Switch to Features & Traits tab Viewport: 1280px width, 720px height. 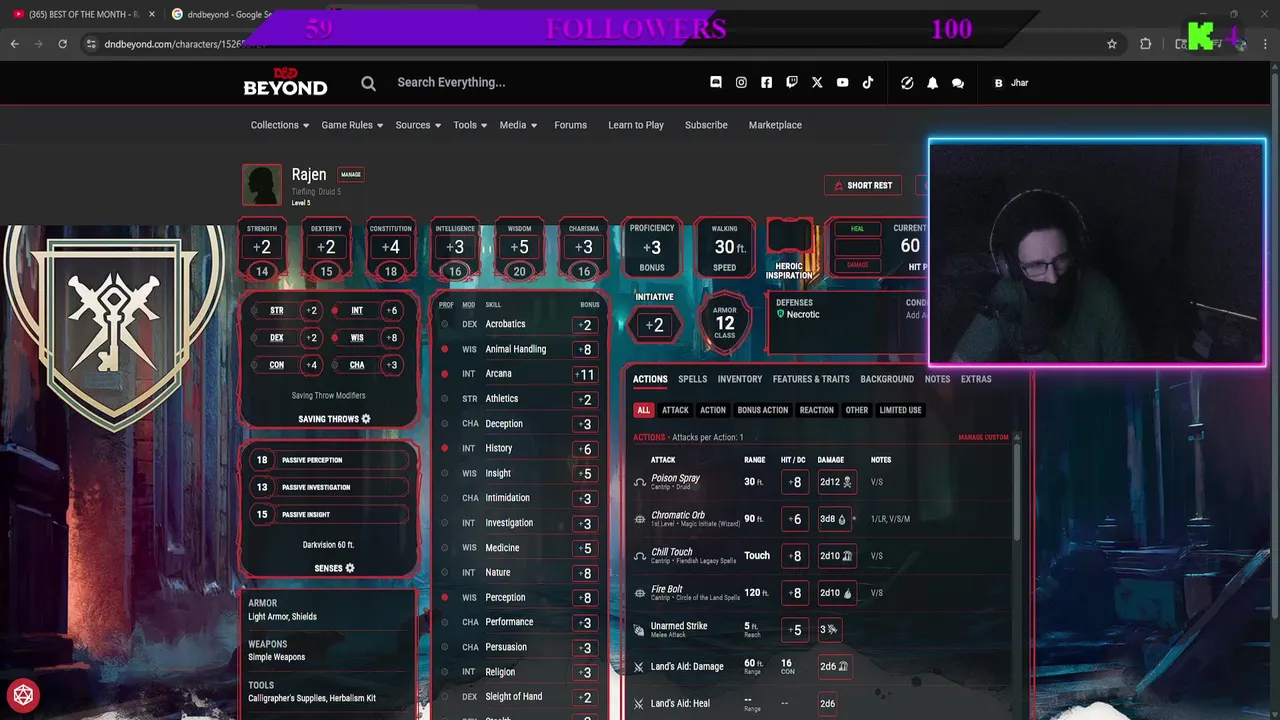[x=811, y=379]
